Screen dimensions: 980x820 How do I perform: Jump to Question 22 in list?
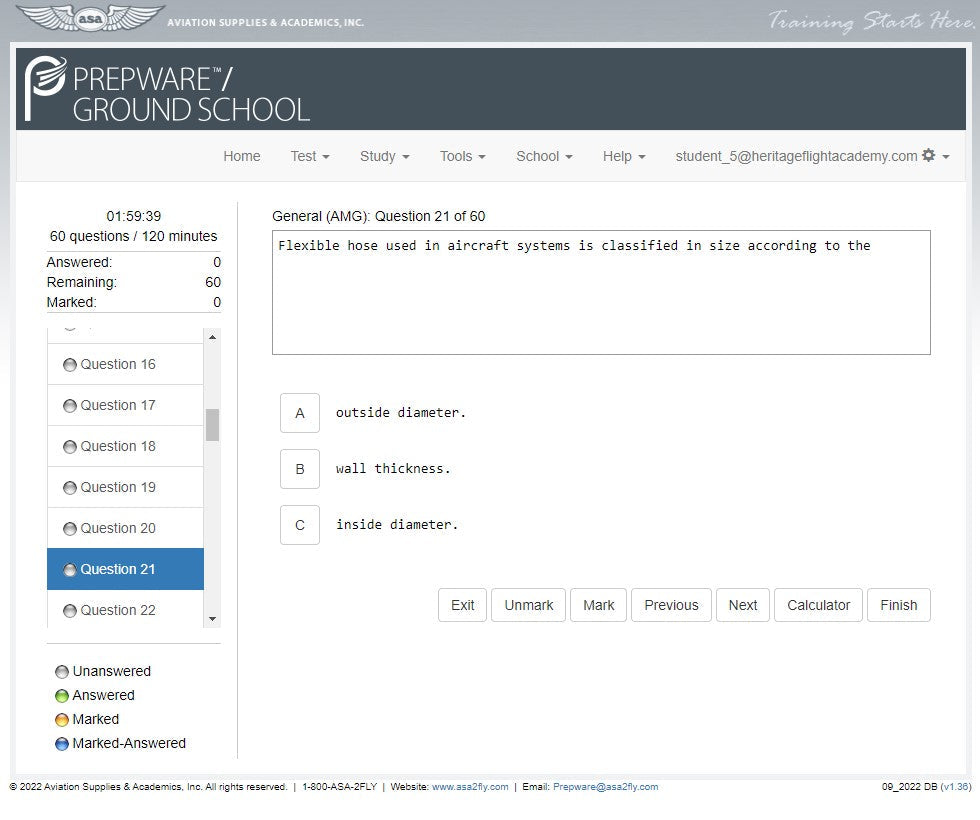118,610
